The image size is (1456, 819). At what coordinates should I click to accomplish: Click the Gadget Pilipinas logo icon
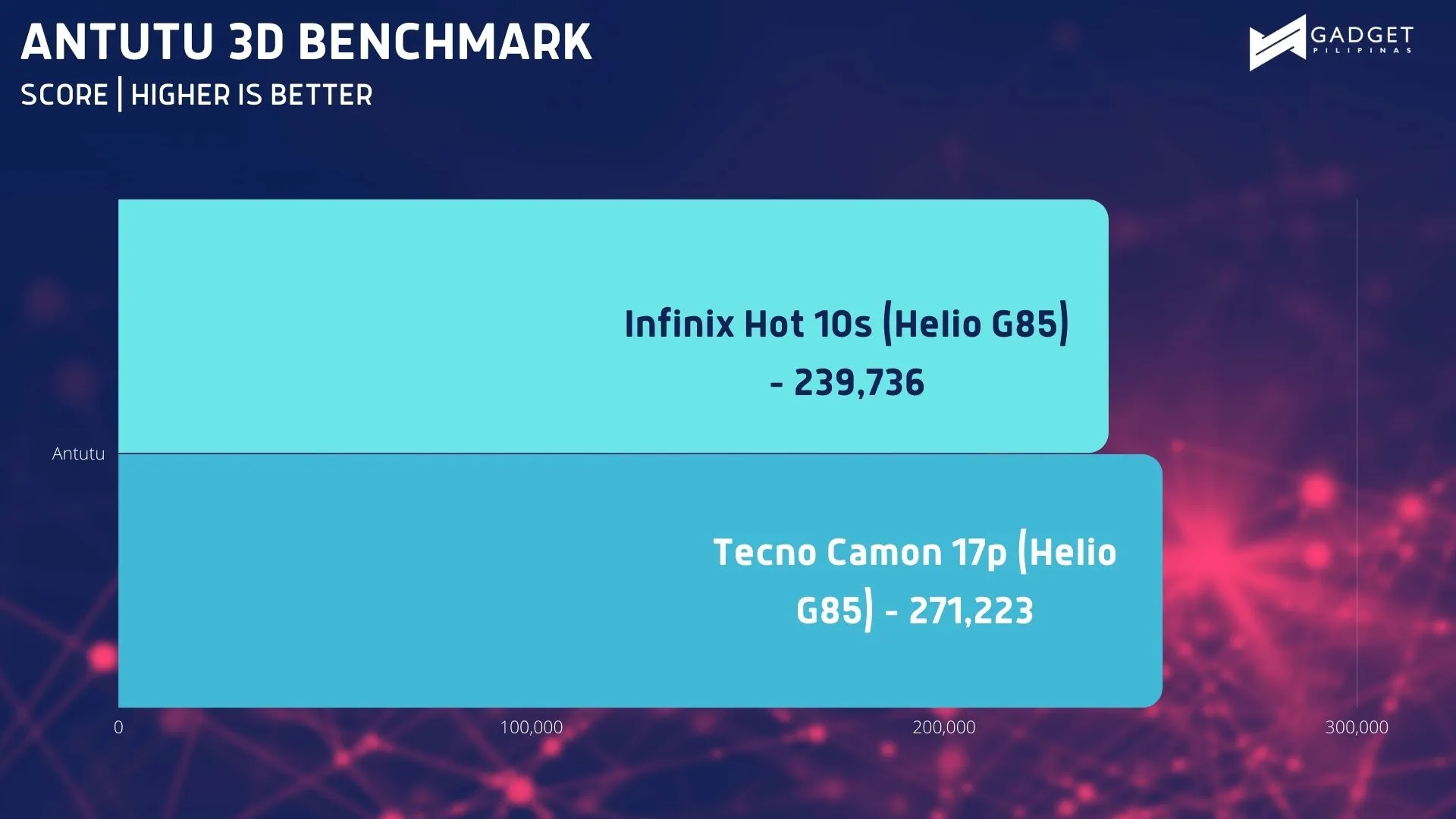(x=1278, y=43)
